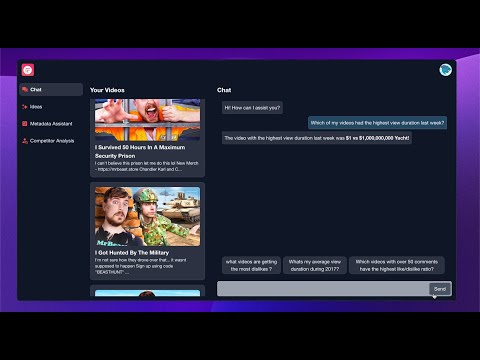Click the Metadata Assistant icon in sidebar
480x360 pixels.
(25, 124)
